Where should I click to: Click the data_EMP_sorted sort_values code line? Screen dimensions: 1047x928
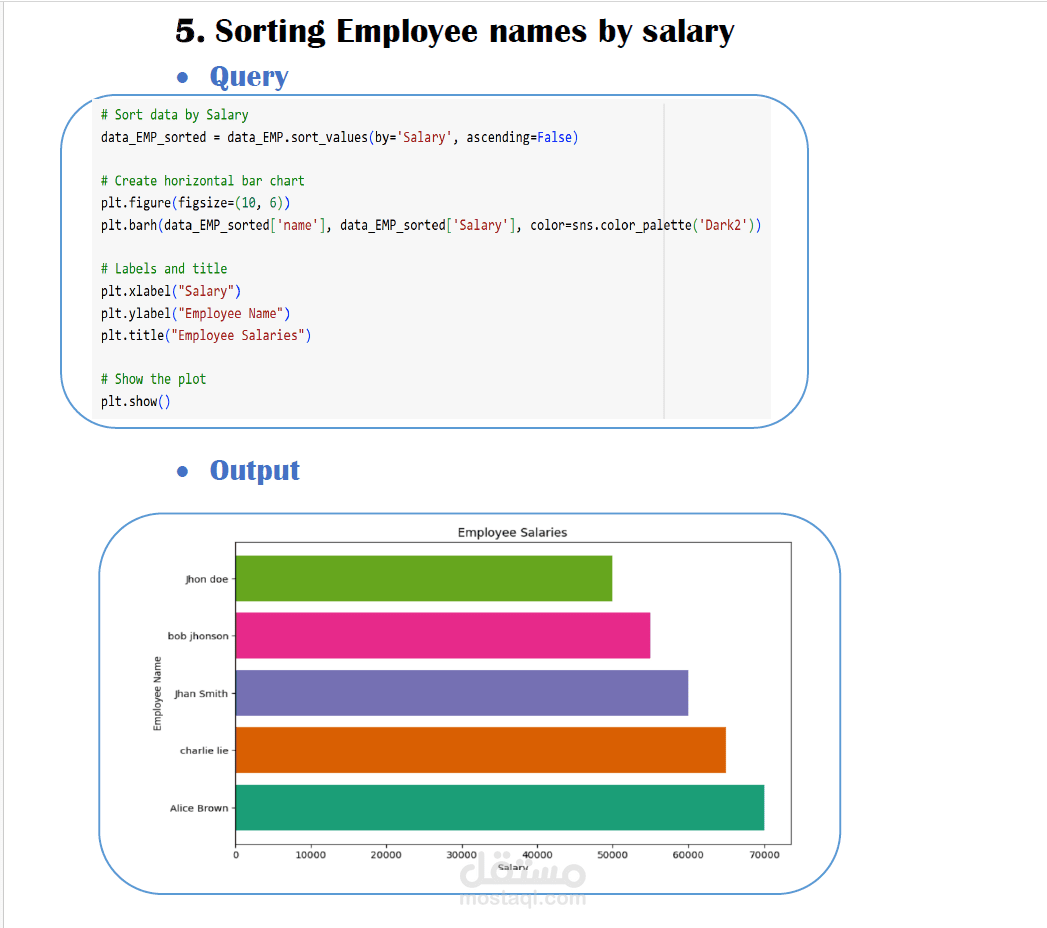click(x=339, y=137)
